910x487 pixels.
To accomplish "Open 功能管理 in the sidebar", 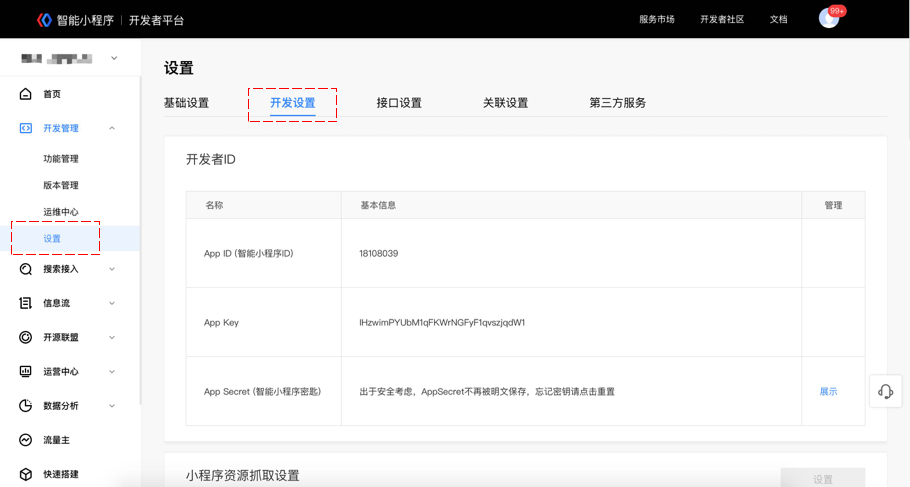I will [61, 158].
